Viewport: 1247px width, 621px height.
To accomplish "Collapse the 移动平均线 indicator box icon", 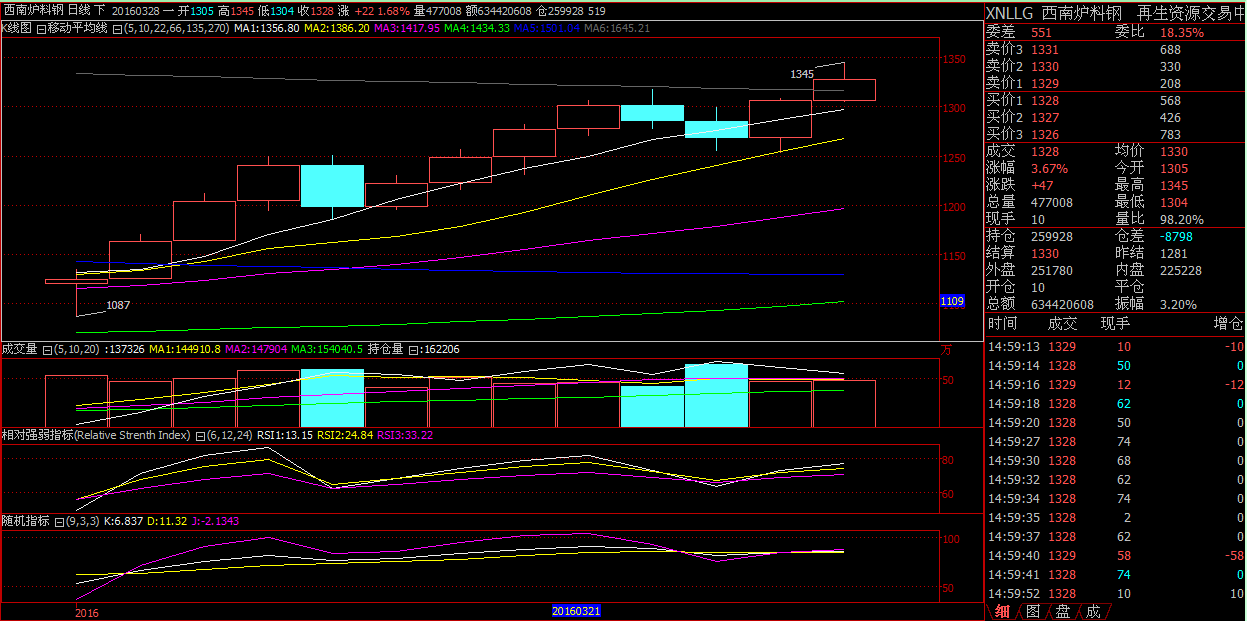I will (40, 28).
